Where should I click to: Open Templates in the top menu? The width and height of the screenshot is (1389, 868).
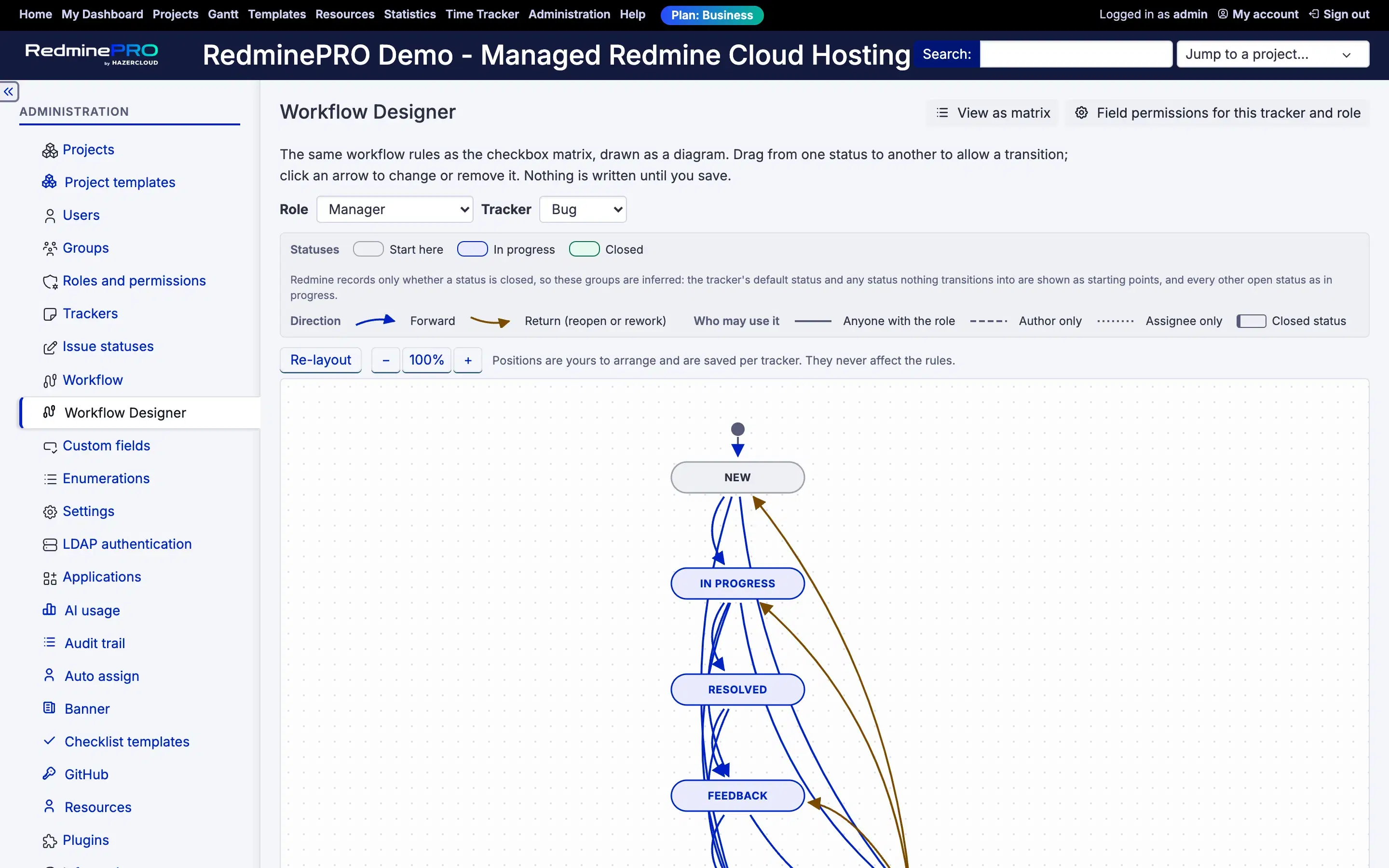pyautogui.click(x=277, y=14)
